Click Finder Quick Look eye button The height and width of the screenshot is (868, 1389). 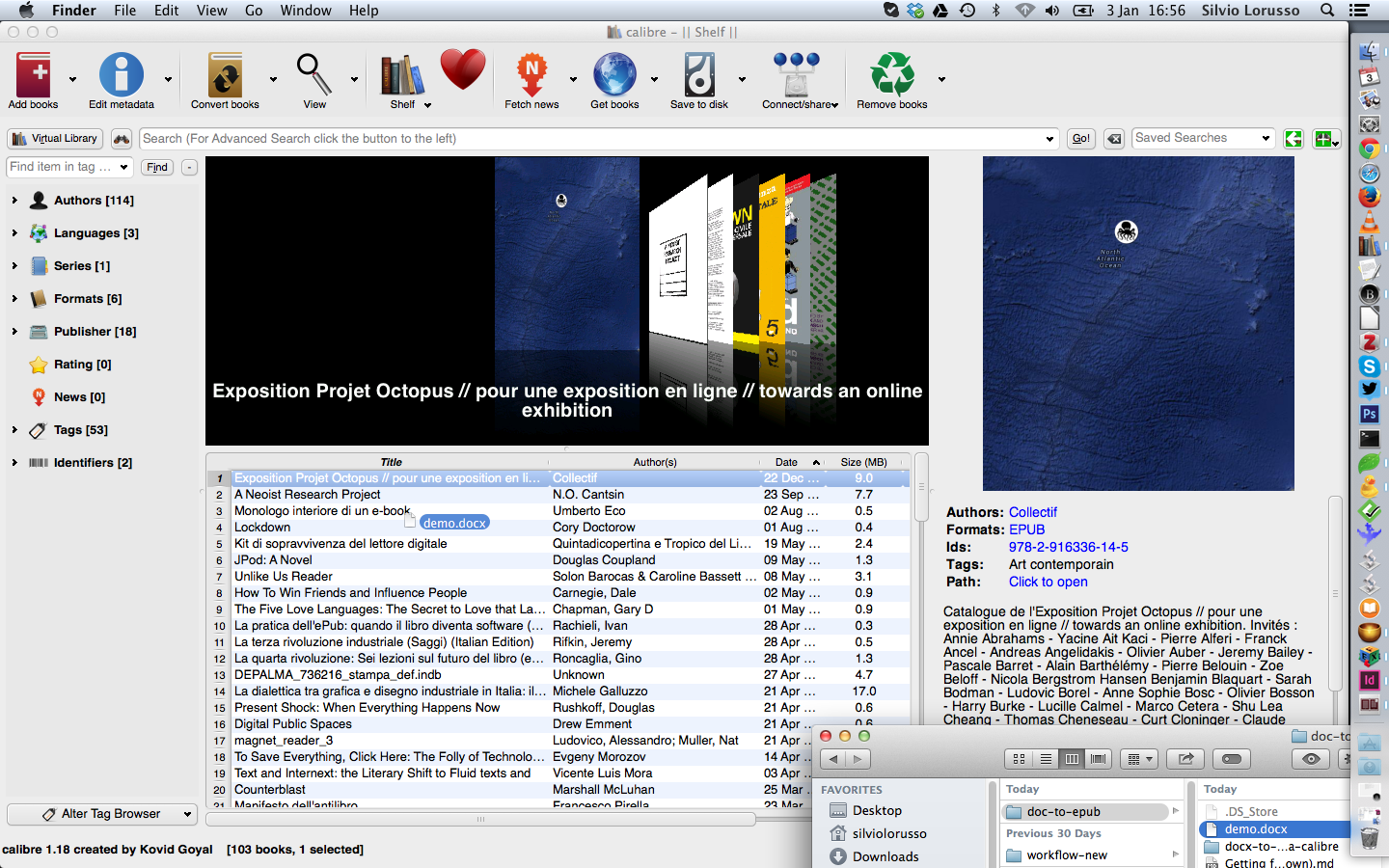(x=1311, y=759)
